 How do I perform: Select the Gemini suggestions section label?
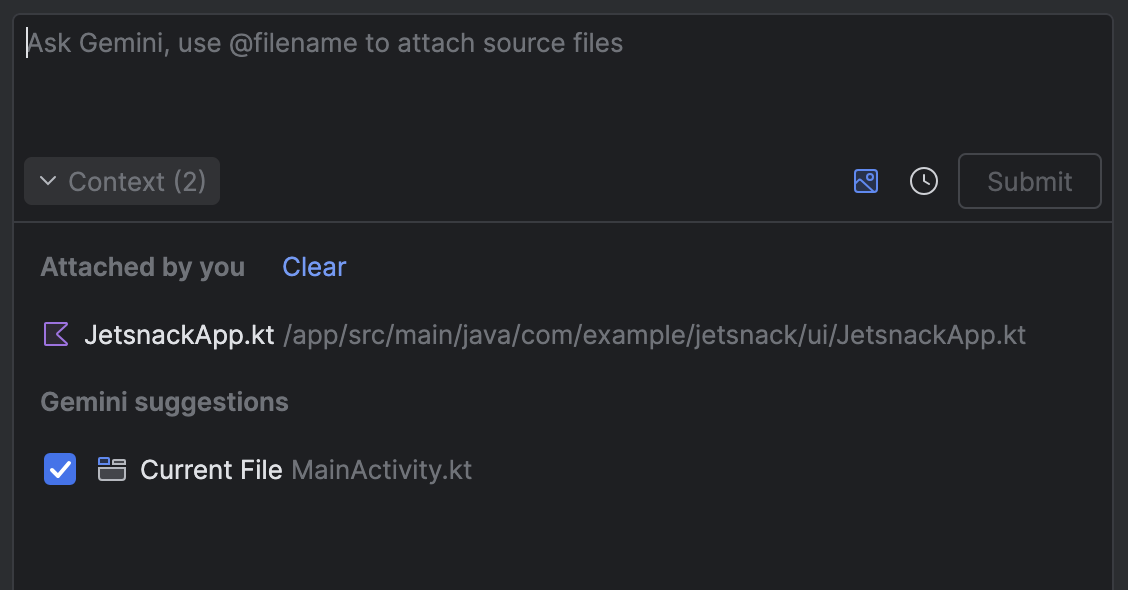click(164, 401)
